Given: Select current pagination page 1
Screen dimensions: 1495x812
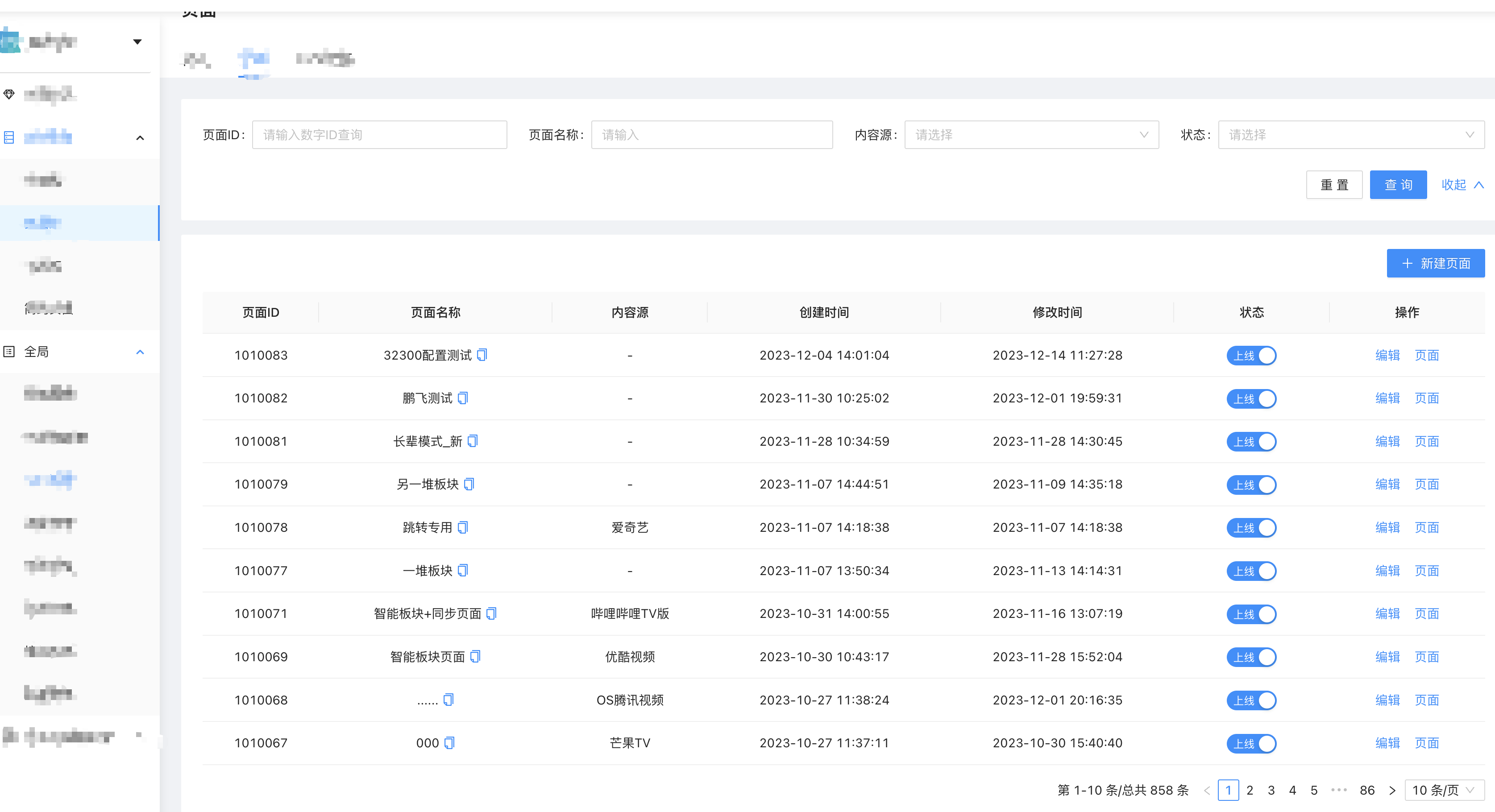Looking at the screenshot, I should pos(1228,790).
